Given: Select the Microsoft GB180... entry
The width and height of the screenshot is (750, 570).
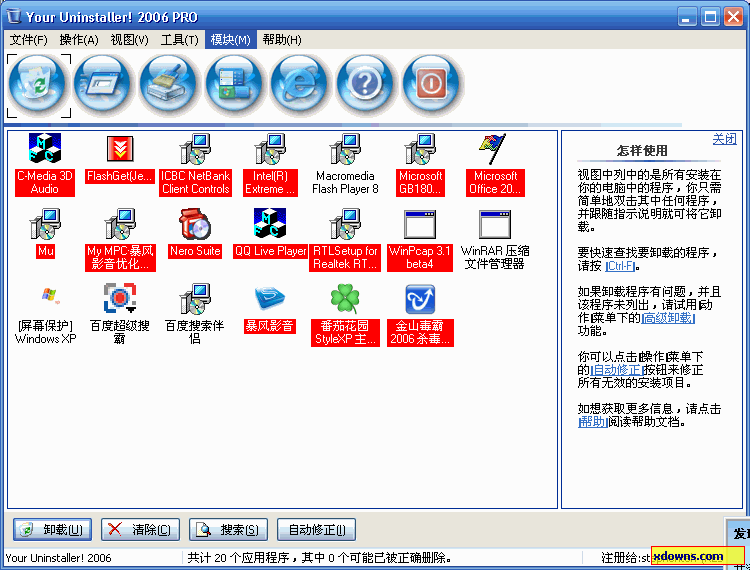Looking at the screenshot, I should (420, 165).
